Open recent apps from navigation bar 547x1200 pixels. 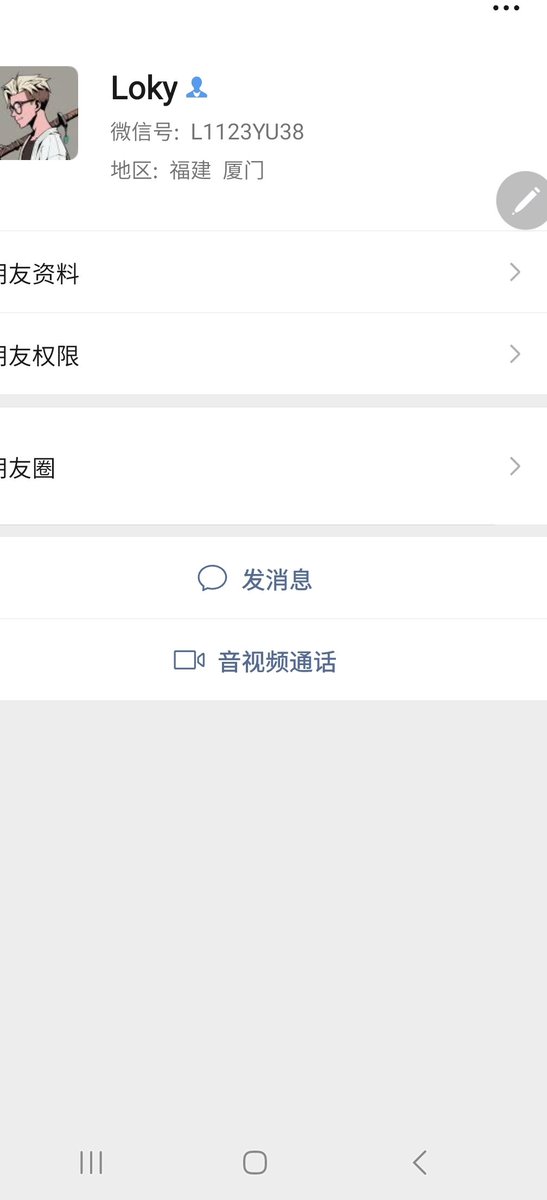pos(91,1162)
